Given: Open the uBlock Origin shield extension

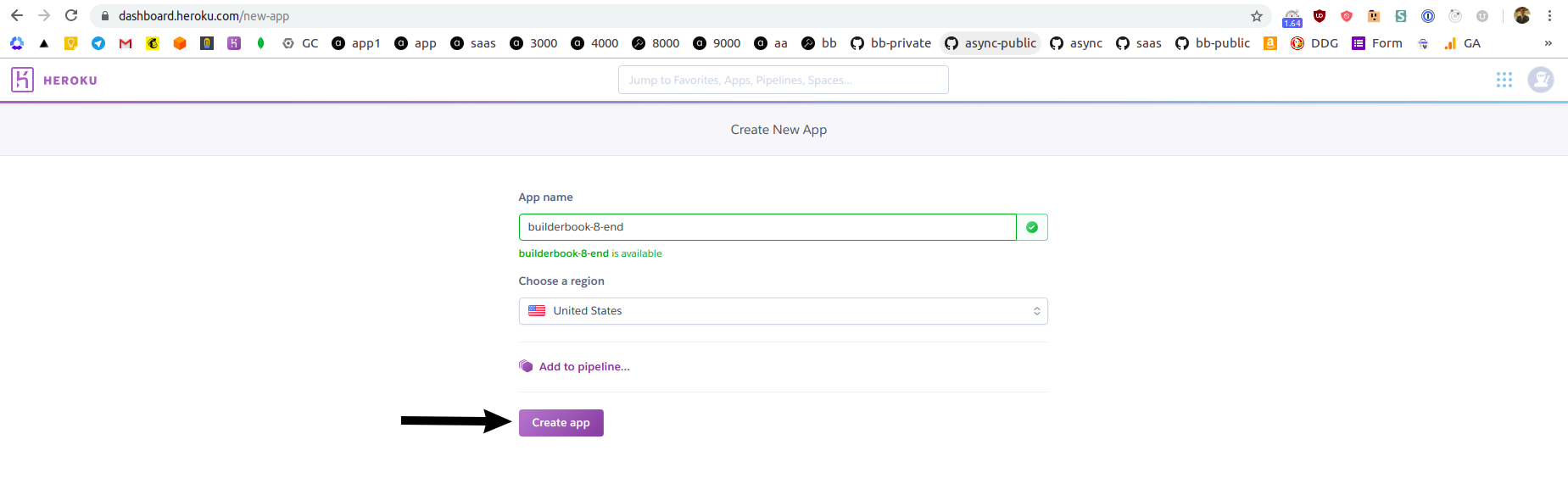Looking at the screenshot, I should pyautogui.click(x=1320, y=16).
